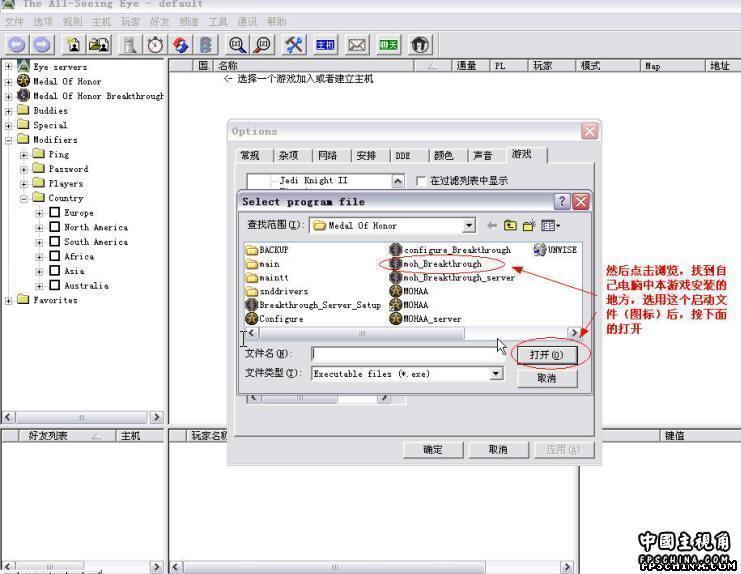Tick the Australia country checkbox

coord(54,285)
